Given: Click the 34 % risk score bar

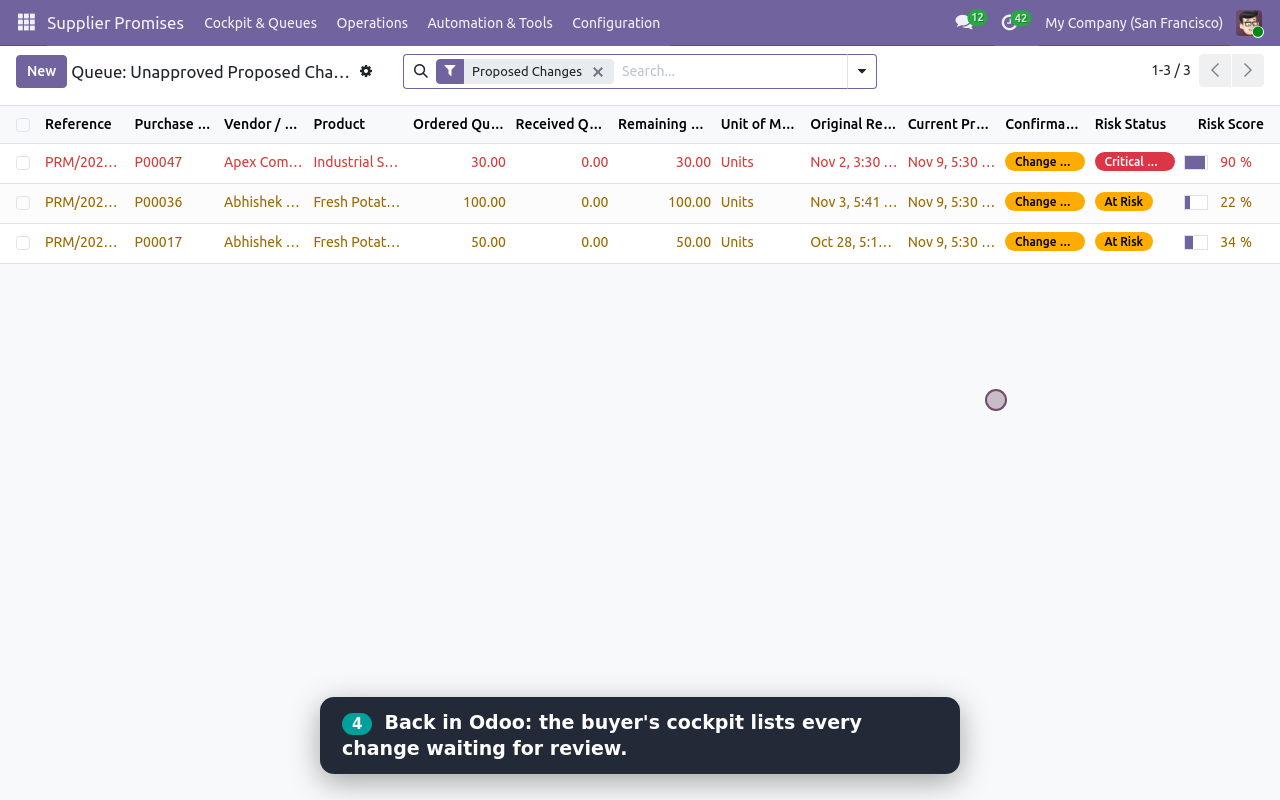Looking at the screenshot, I should coord(1196,242).
